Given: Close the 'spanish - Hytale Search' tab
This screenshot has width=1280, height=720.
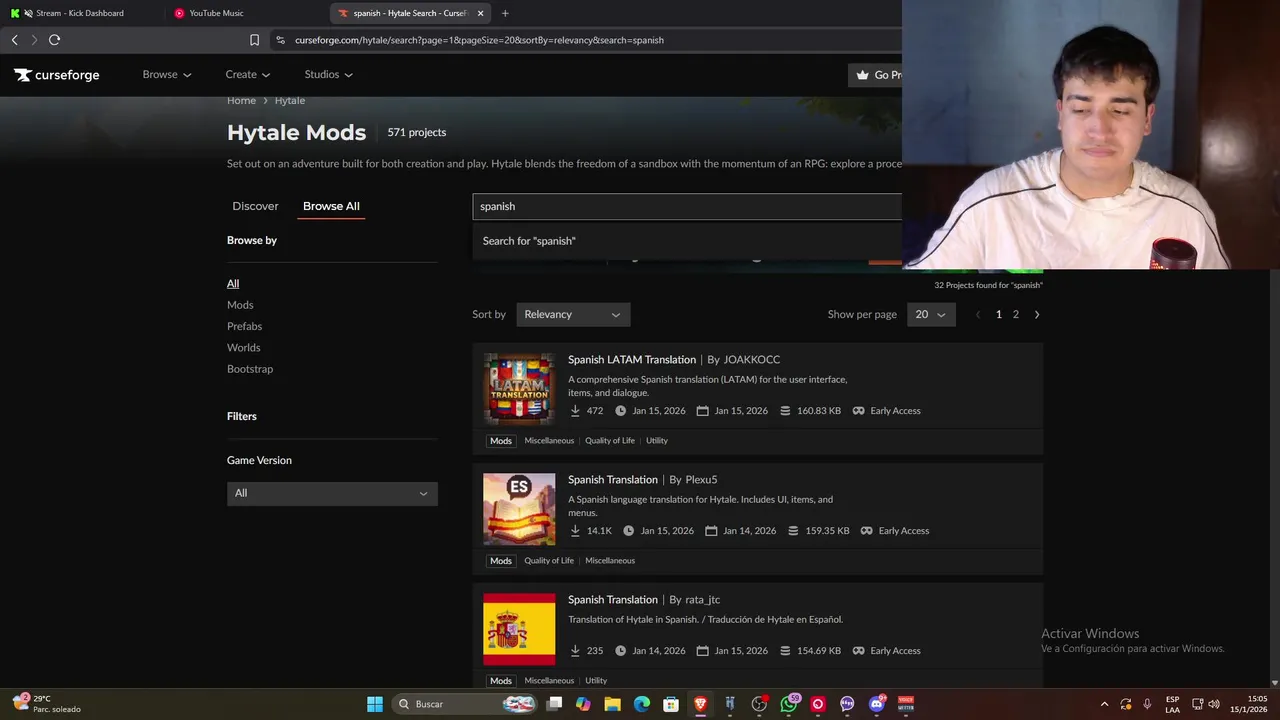Looking at the screenshot, I should 481,13.
